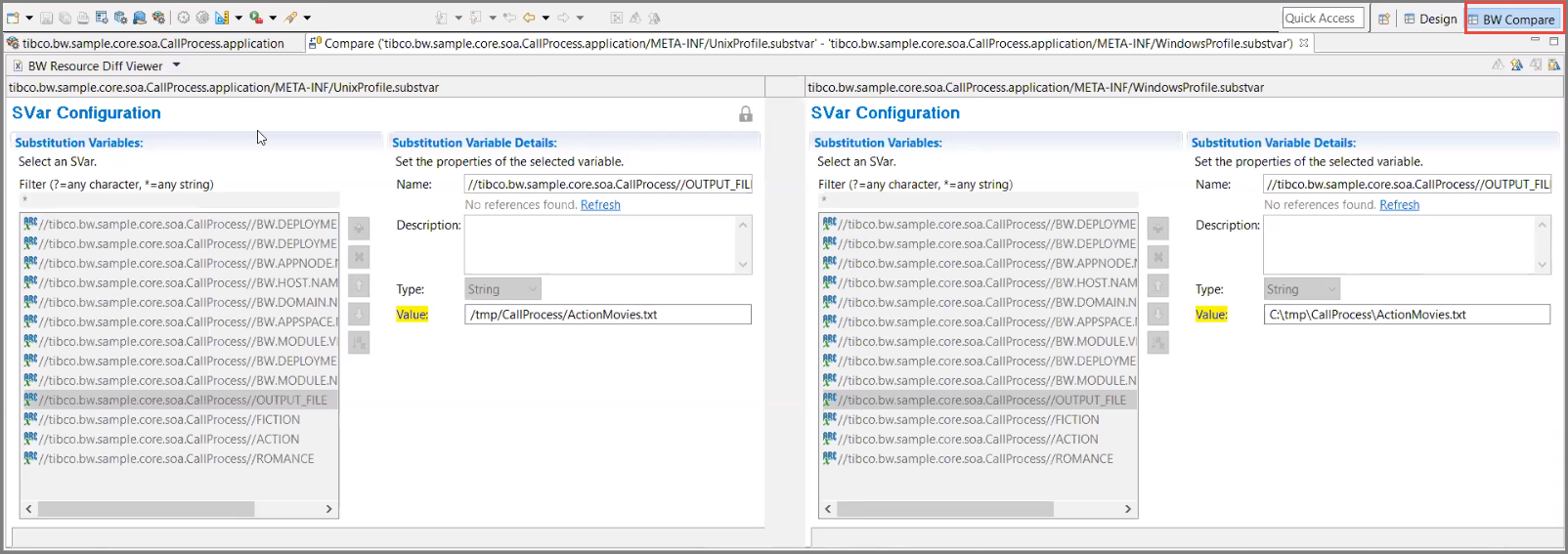Click the Refresh link in UnixProfile pane

[x=600, y=205]
